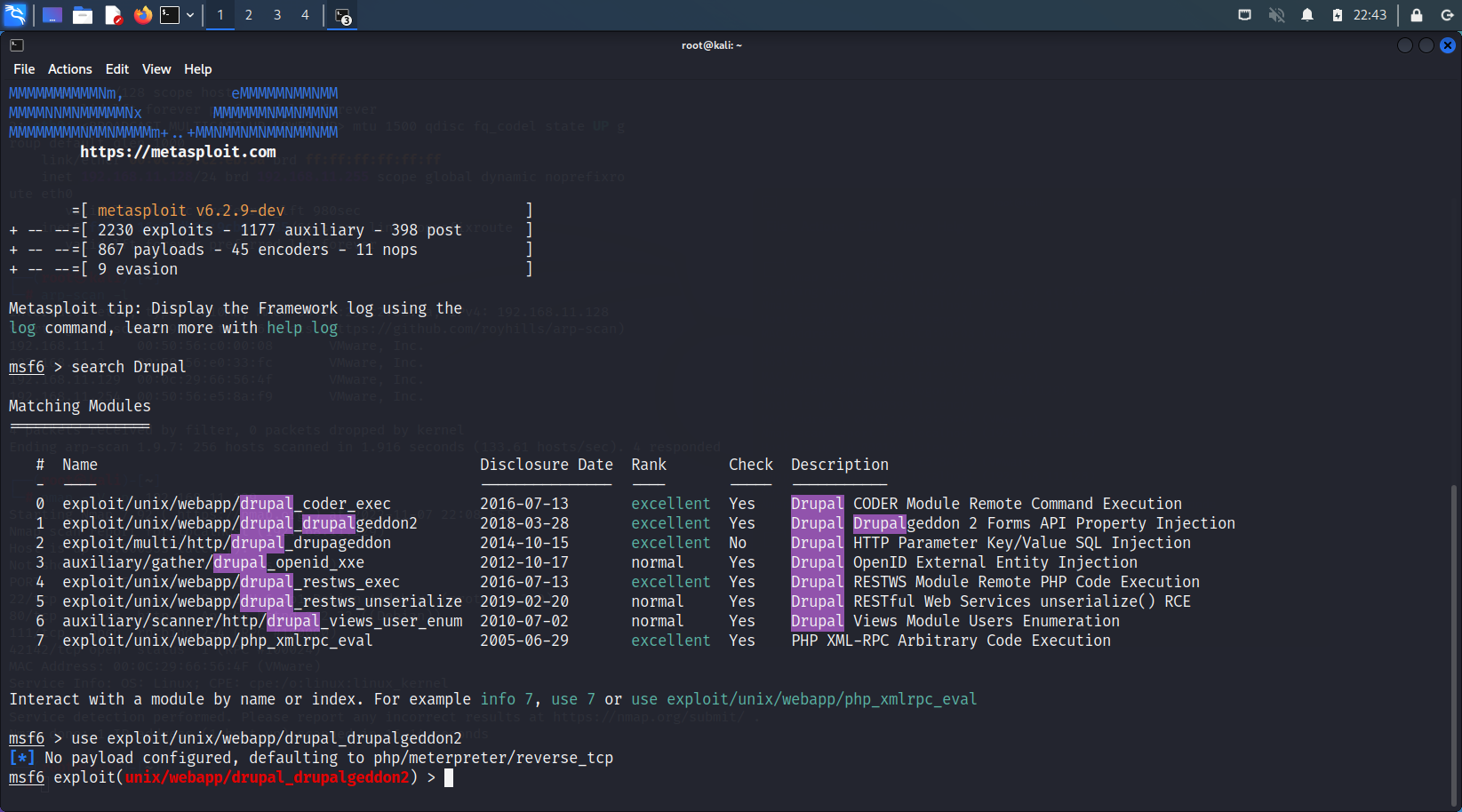1462x812 pixels.
Task: Switch to workspace 4
Action: 305,15
